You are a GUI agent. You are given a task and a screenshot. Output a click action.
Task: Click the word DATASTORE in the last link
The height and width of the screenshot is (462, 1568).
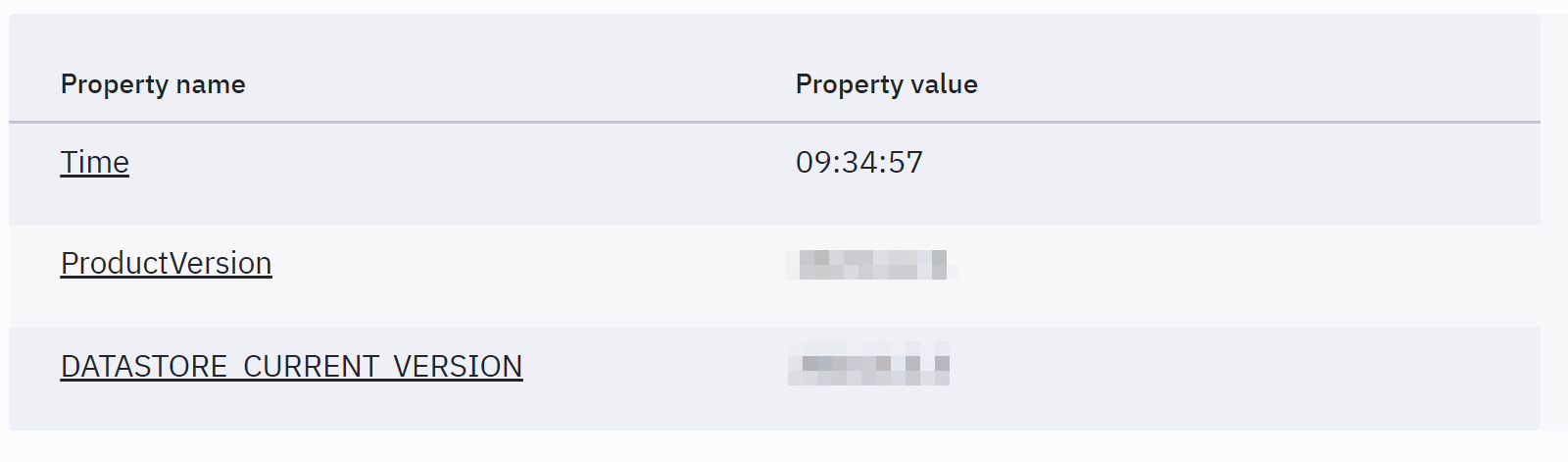point(144,367)
